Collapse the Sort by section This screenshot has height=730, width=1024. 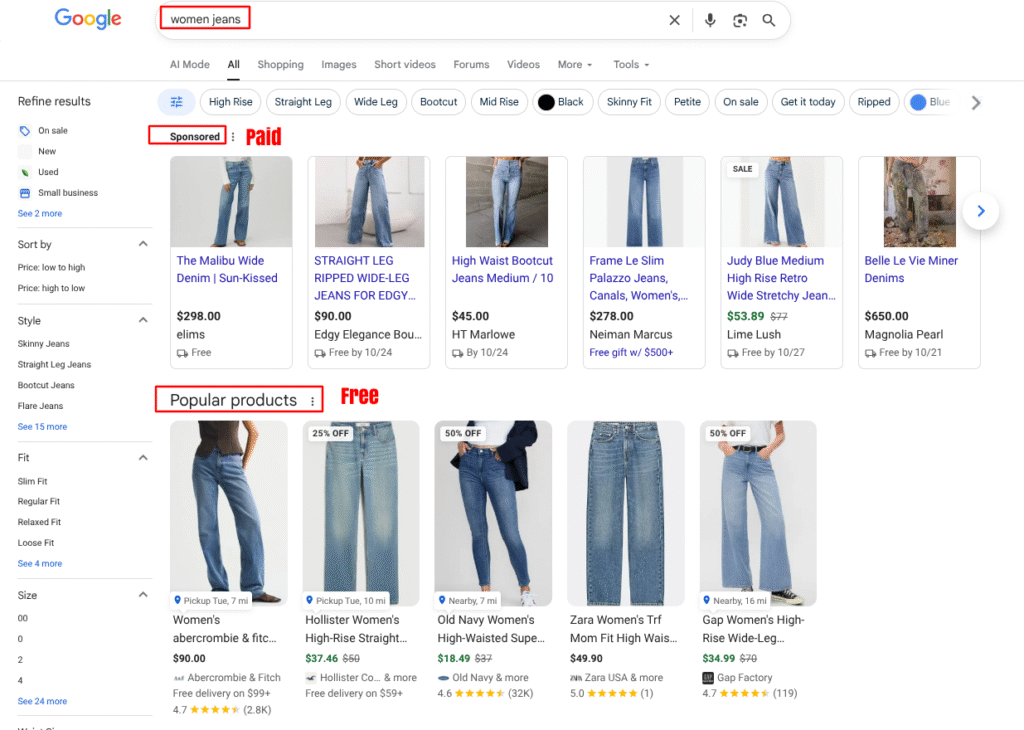tap(143, 244)
